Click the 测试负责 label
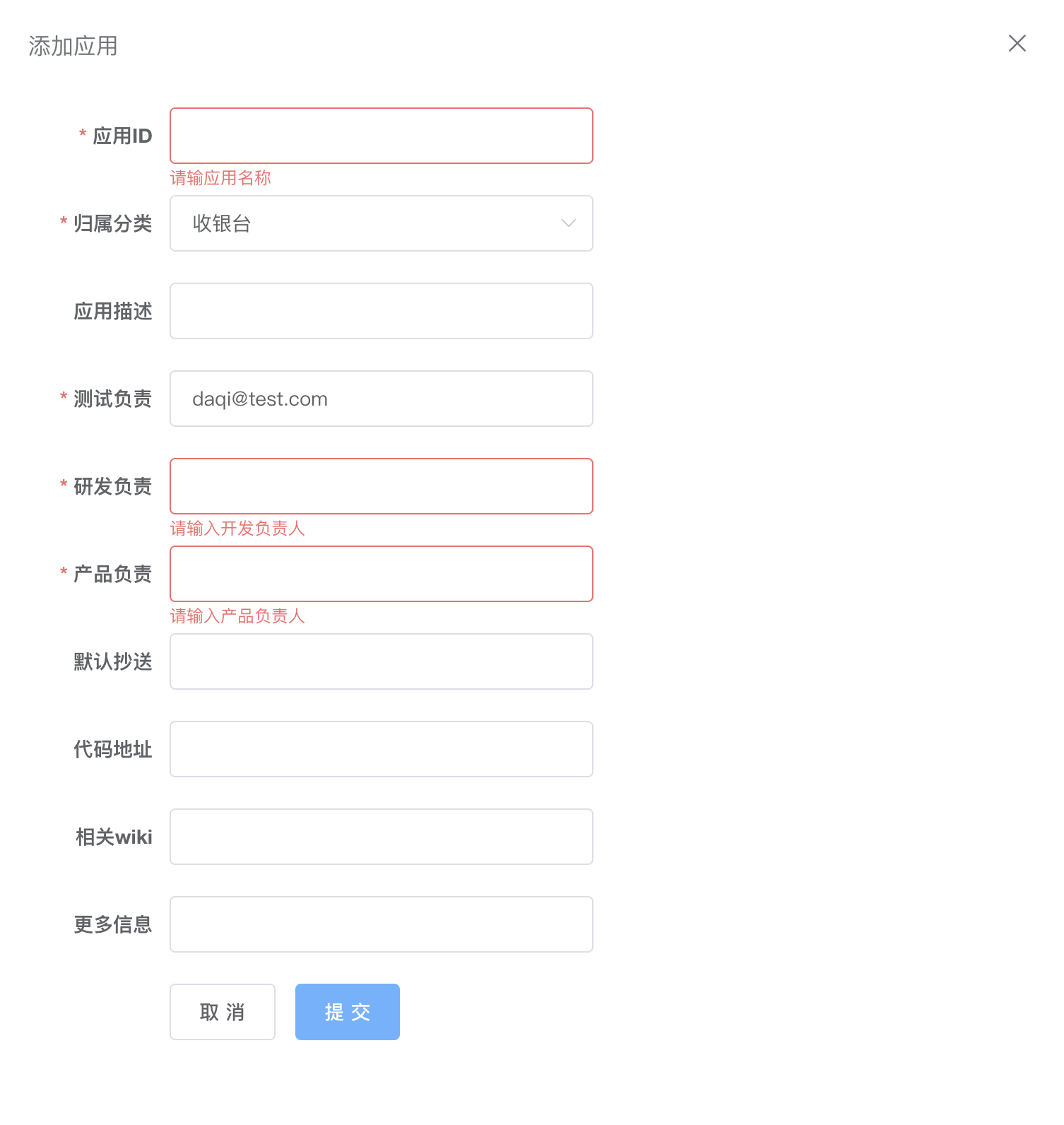The height and width of the screenshot is (1125, 1064). [113, 399]
